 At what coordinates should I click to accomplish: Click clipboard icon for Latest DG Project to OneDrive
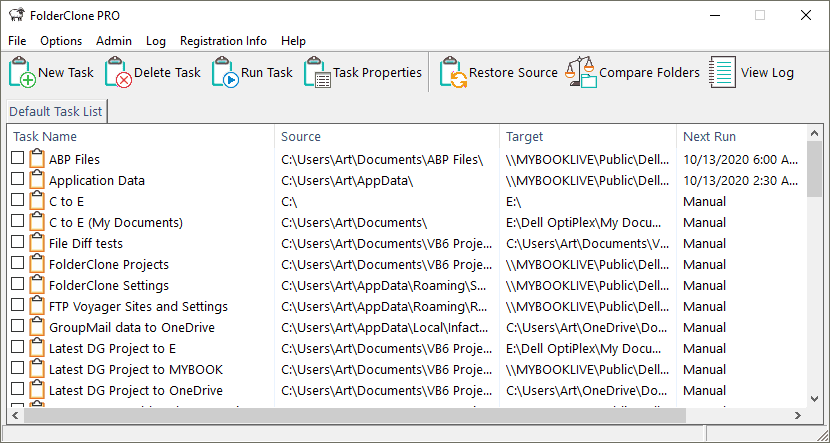tap(37, 390)
